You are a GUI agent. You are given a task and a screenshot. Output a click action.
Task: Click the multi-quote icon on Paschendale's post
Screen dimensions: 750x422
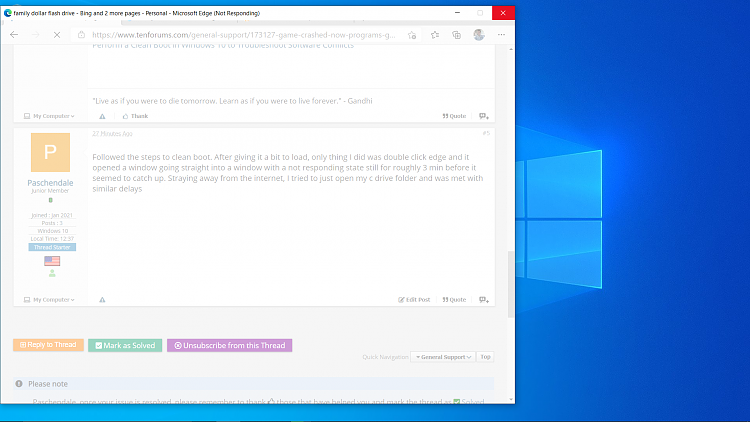pyautogui.click(x=484, y=300)
